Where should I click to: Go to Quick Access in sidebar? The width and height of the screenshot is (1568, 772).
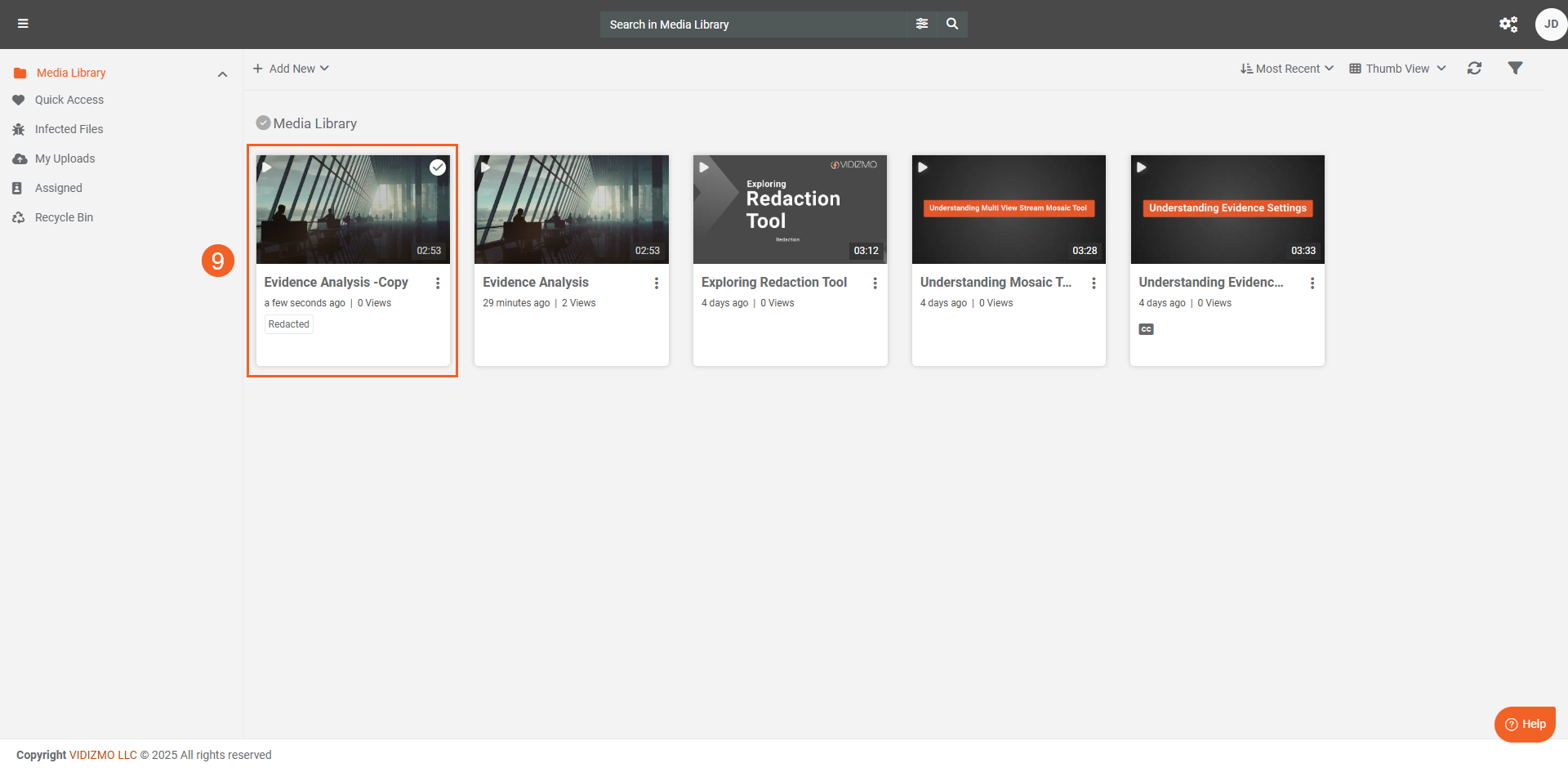(x=69, y=100)
